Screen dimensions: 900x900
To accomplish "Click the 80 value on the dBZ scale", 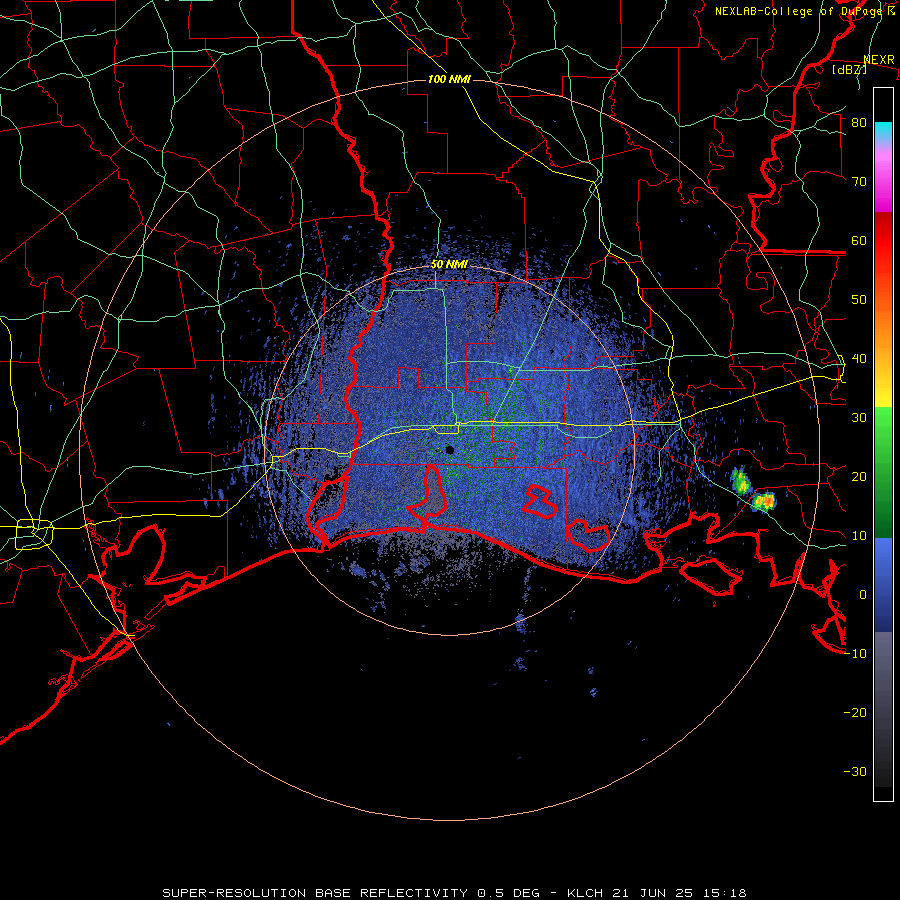I will tap(859, 123).
